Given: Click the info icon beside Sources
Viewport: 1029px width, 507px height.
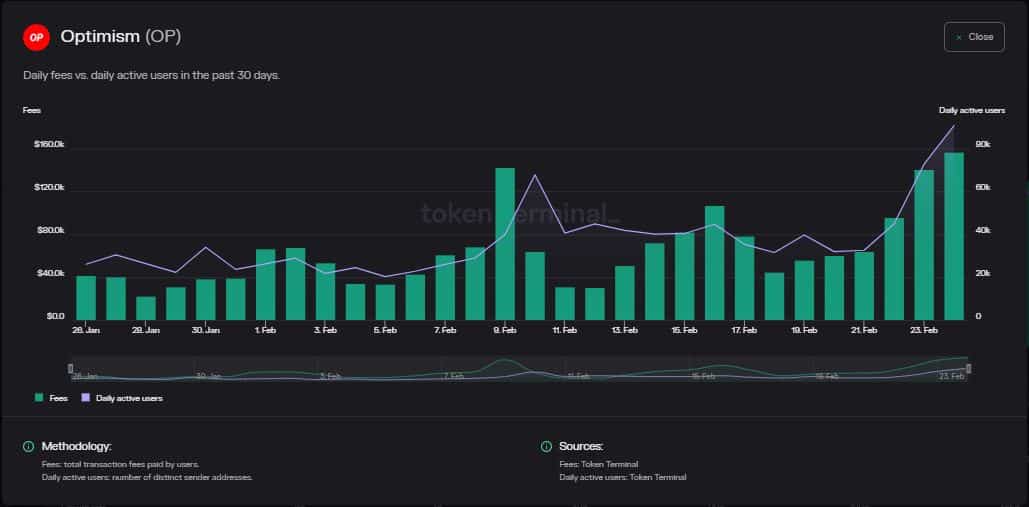Looking at the screenshot, I should [x=546, y=446].
